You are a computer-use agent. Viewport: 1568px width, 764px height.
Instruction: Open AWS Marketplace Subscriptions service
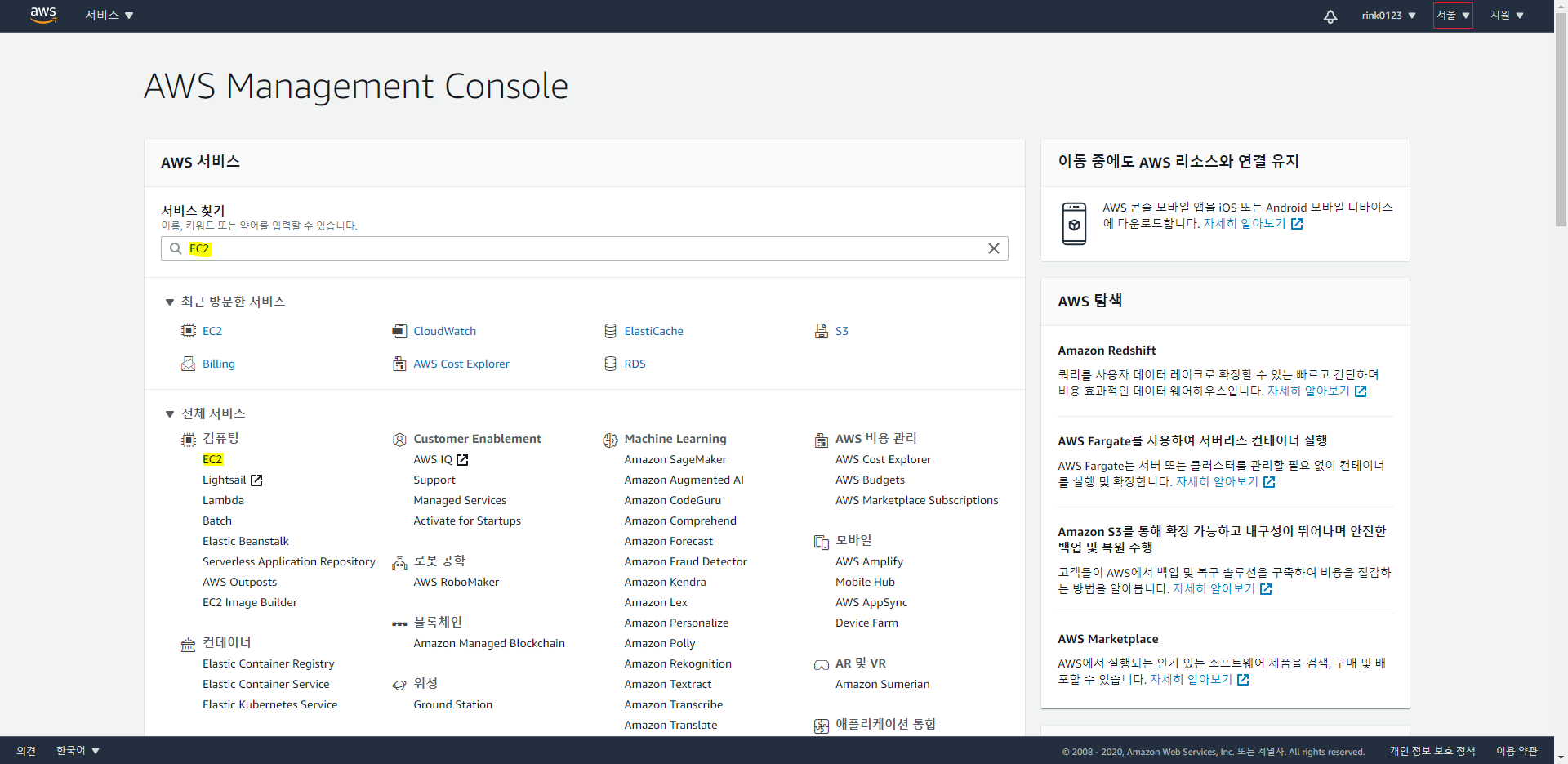click(916, 500)
